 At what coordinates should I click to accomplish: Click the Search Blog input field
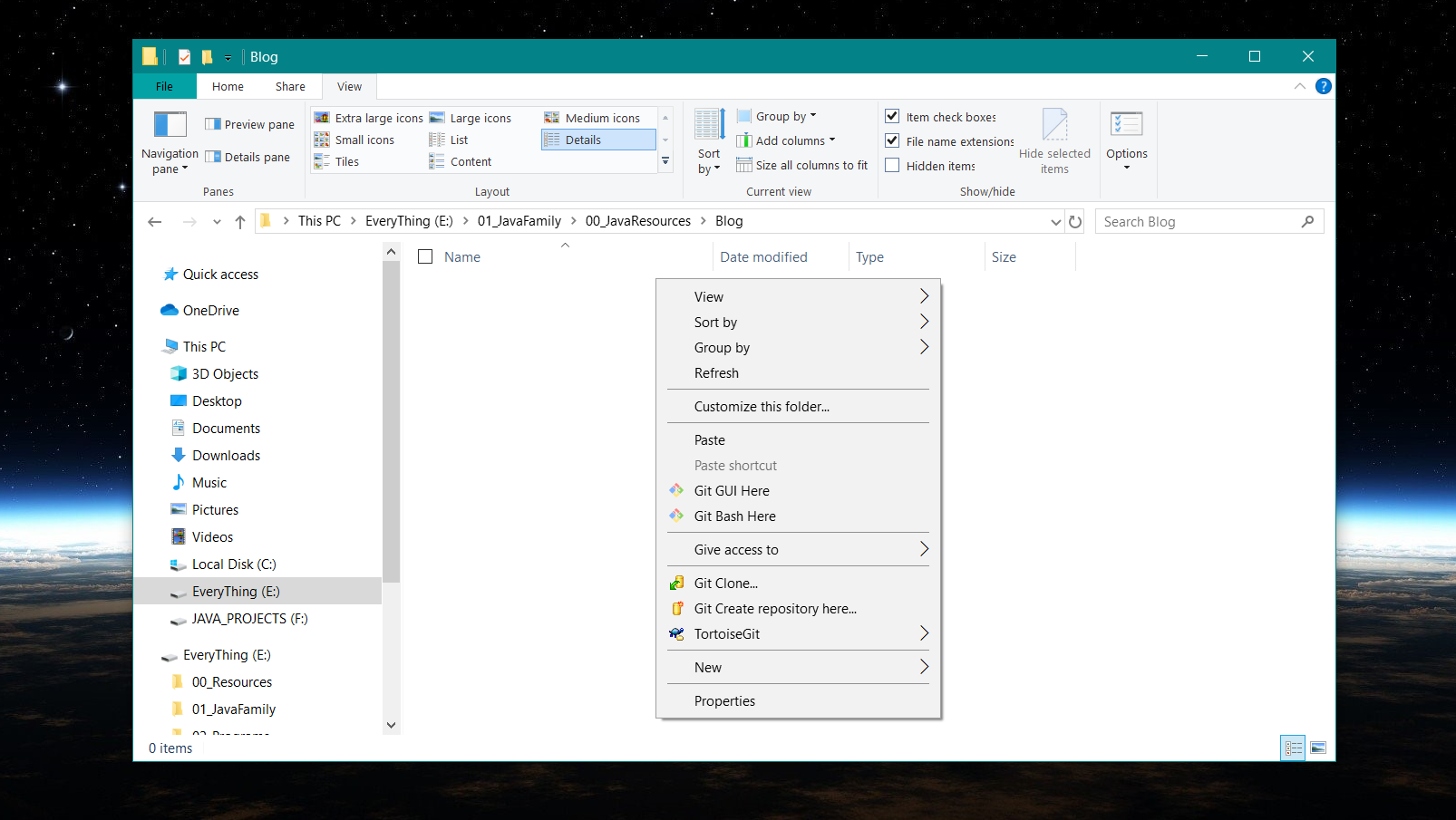1197,222
